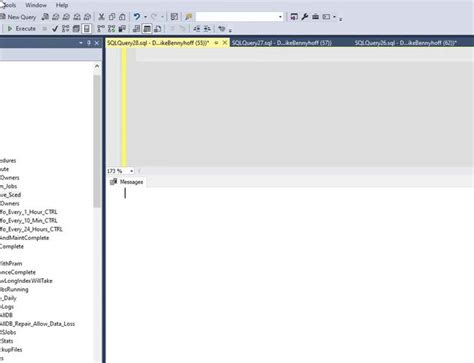
Task: Select the Repair_Allow_Data_Loss tree item
Action: 37,324
